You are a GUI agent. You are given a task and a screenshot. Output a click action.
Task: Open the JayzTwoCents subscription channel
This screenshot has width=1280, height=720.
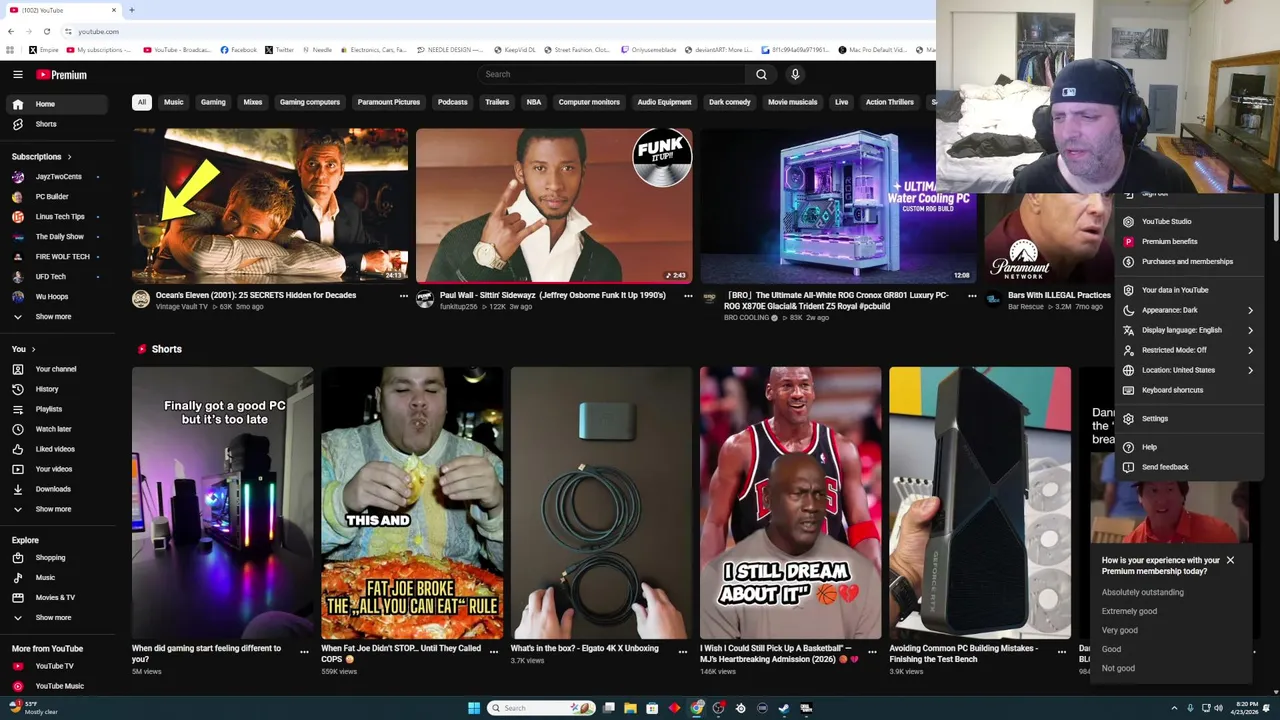coord(56,177)
